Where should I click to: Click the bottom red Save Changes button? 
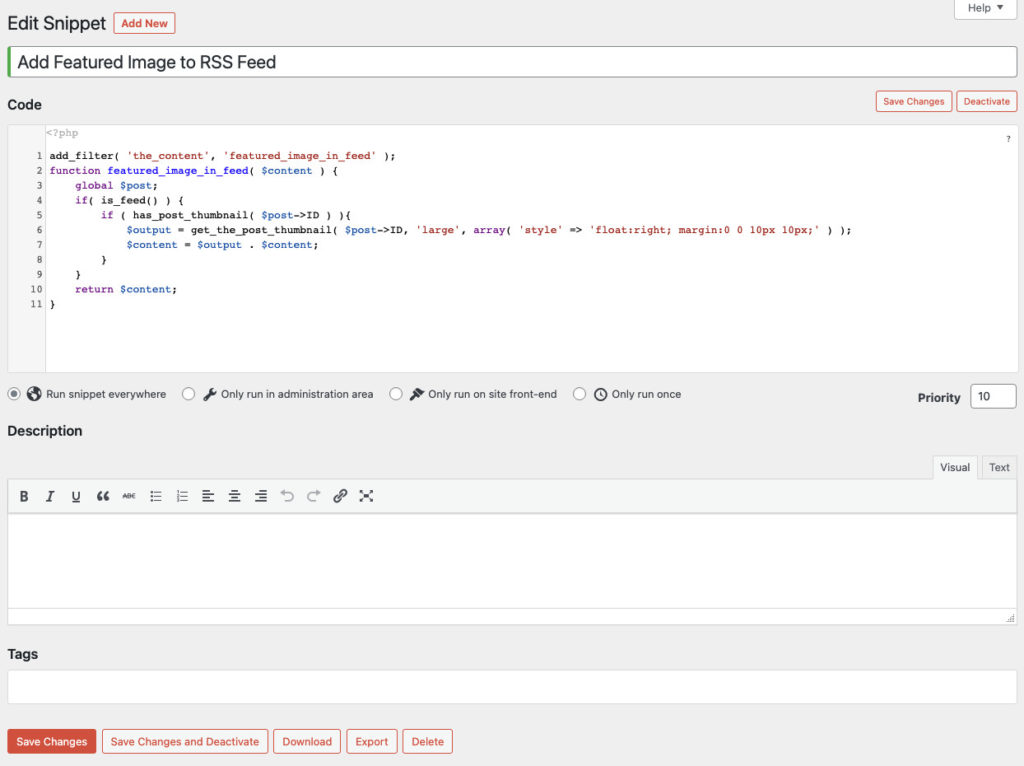click(x=52, y=742)
